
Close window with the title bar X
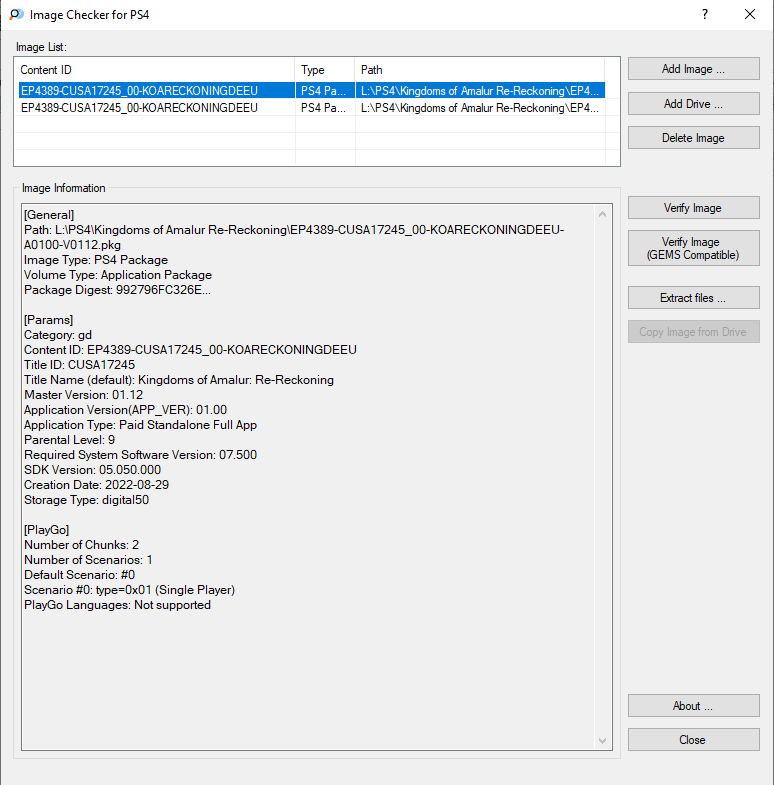coord(750,15)
